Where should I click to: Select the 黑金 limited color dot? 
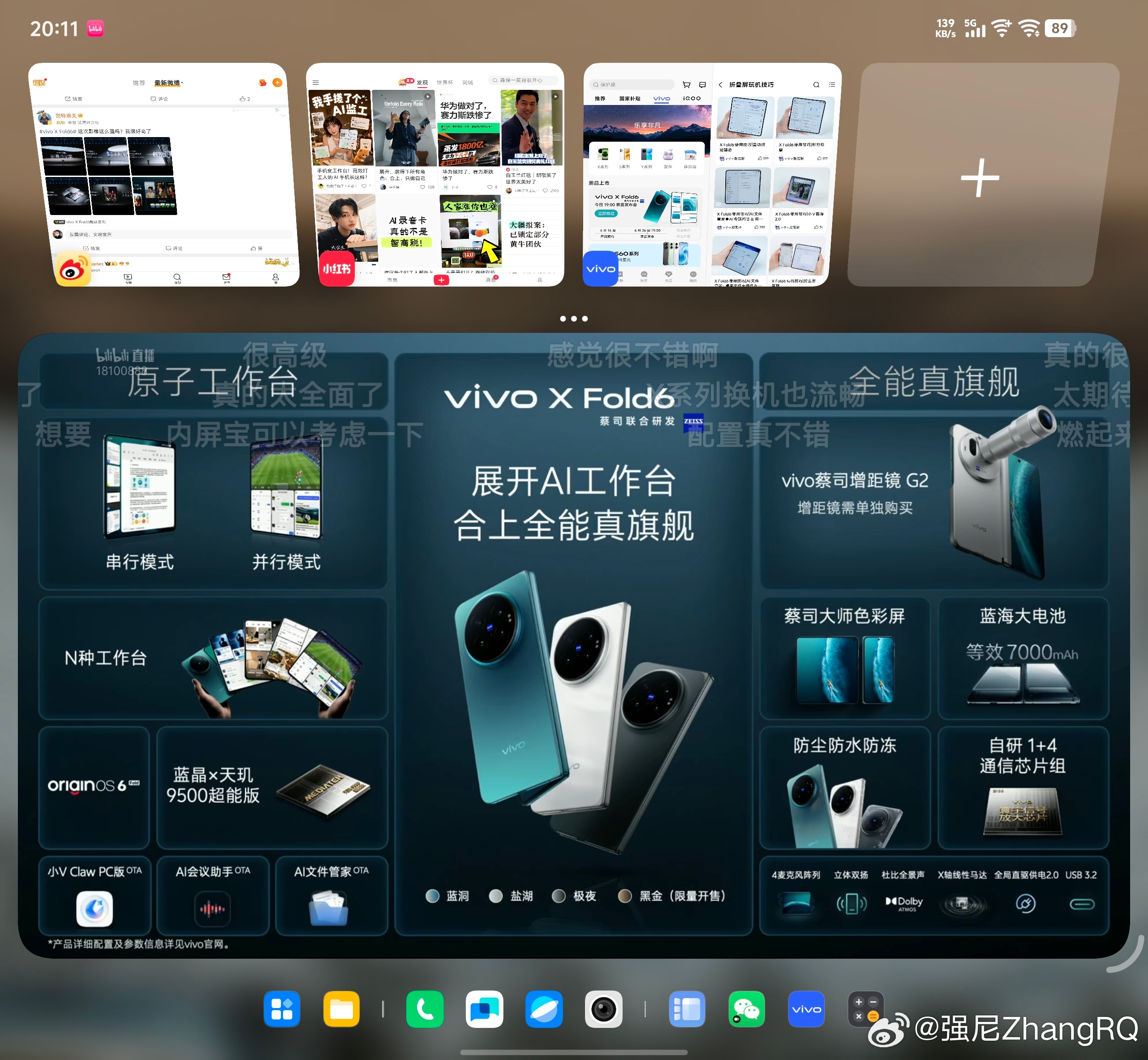[x=625, y=896]
